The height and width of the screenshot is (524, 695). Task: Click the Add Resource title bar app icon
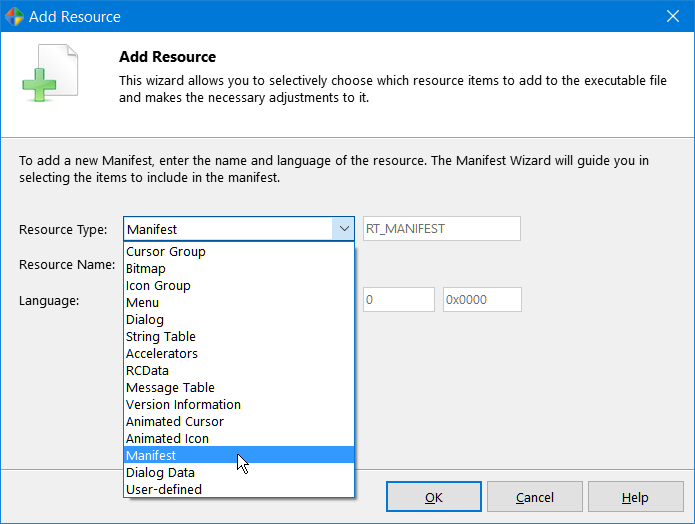point(14,16)
